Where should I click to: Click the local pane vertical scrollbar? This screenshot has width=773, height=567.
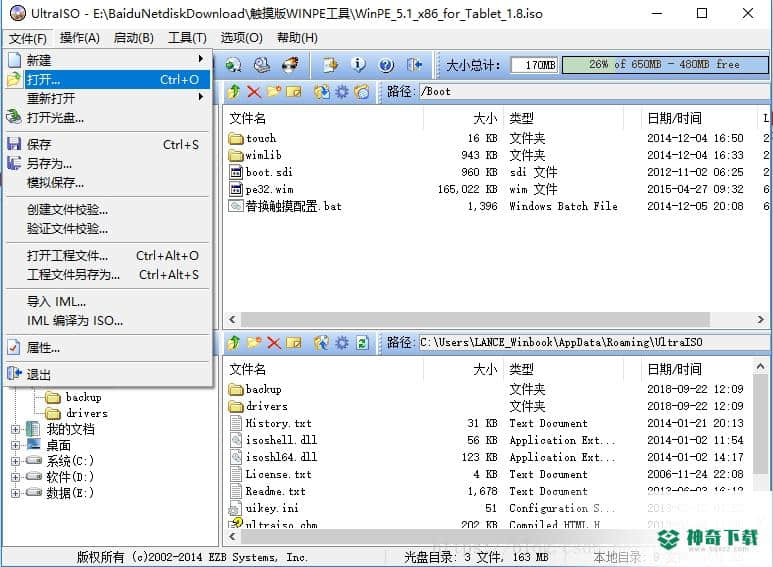point(761,425)
